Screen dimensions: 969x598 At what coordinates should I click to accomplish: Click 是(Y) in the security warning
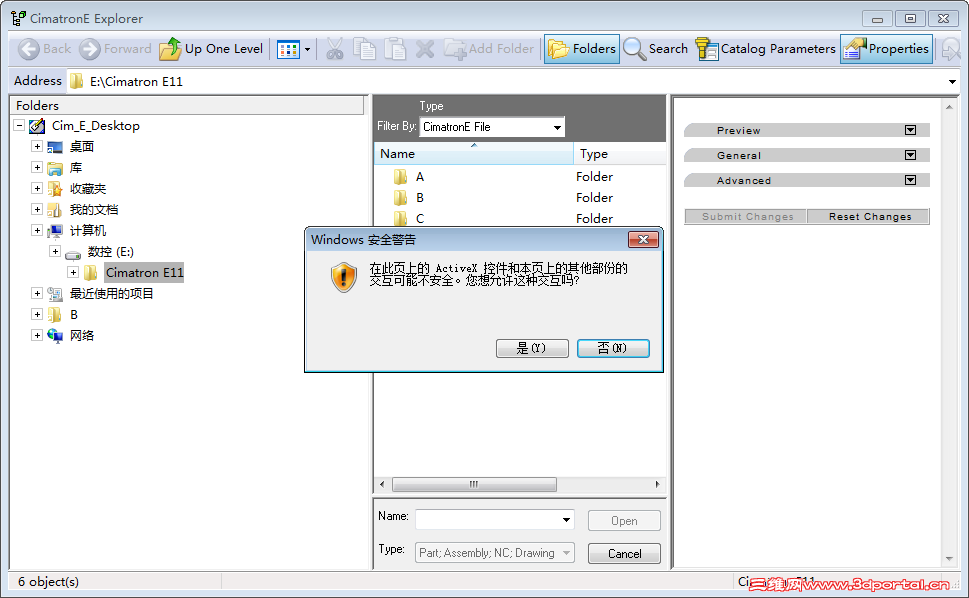pos(532,348)
